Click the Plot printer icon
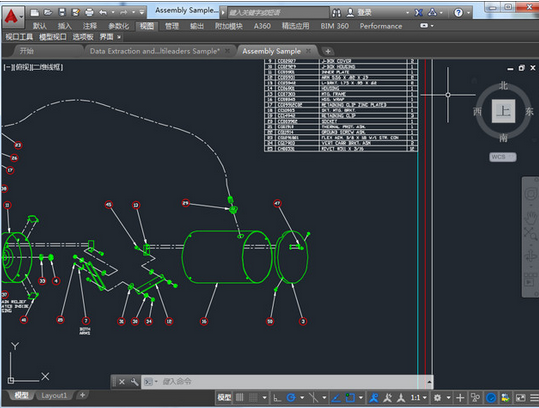 tap(89, 13)
